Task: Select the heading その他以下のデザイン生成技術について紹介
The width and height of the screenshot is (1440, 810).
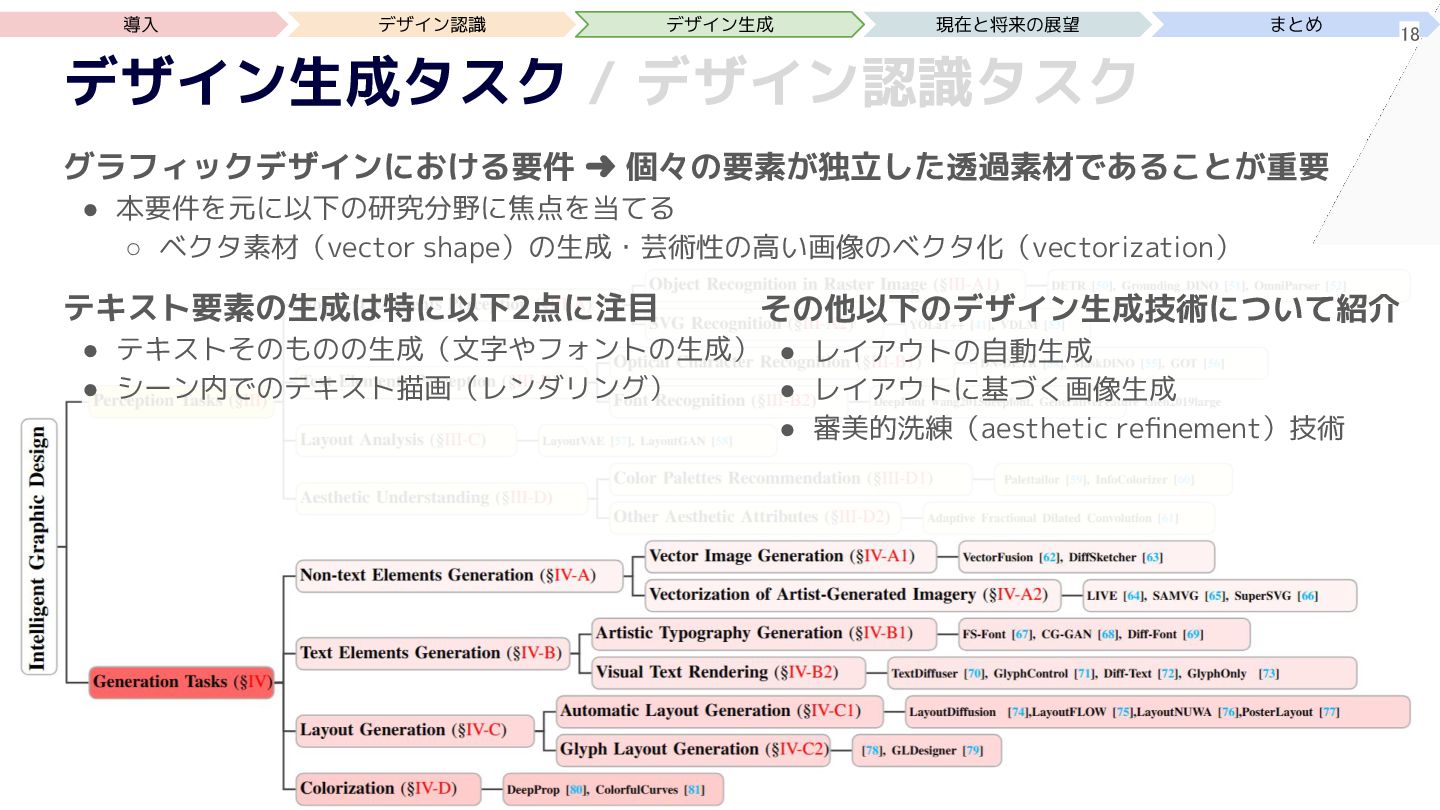Action: [1080, 308]
